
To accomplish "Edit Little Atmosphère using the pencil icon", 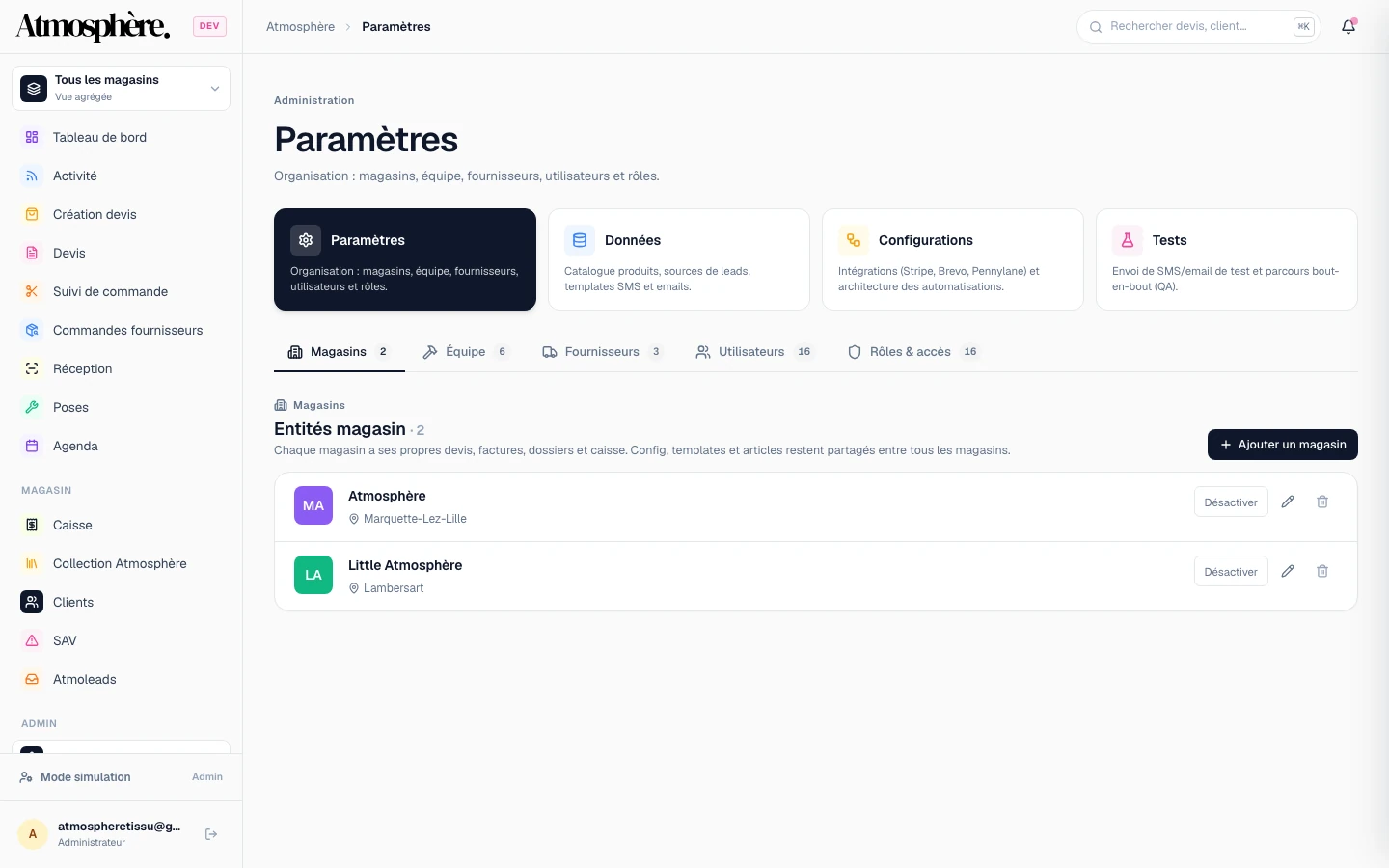I will click(1288, 571).
